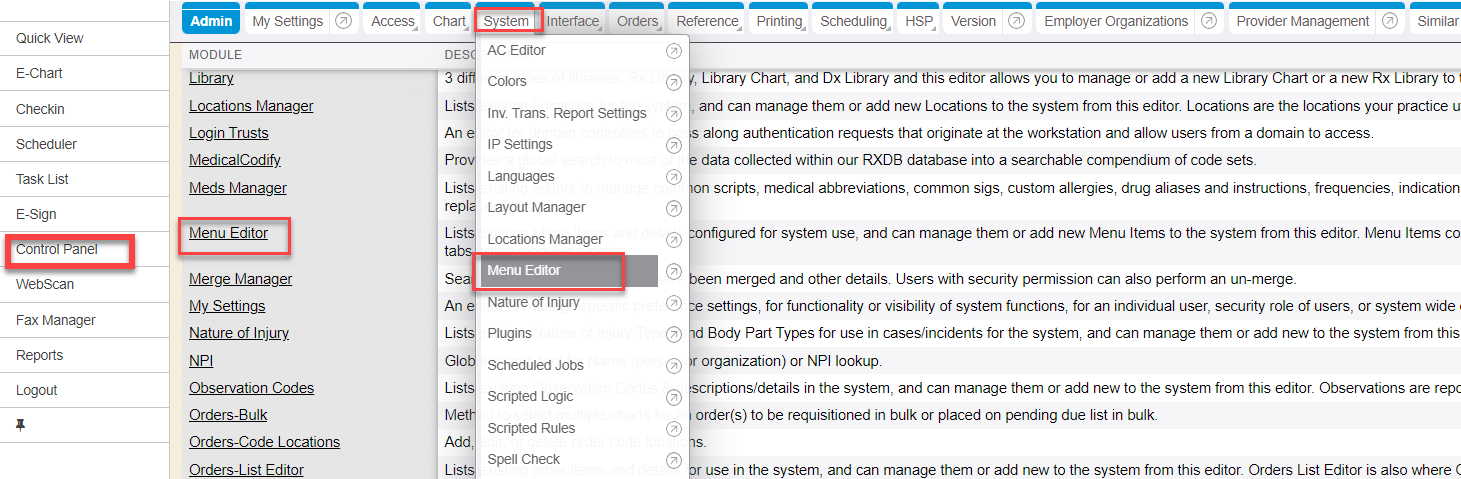Choose Scripted Logic from the System menu

529,396
